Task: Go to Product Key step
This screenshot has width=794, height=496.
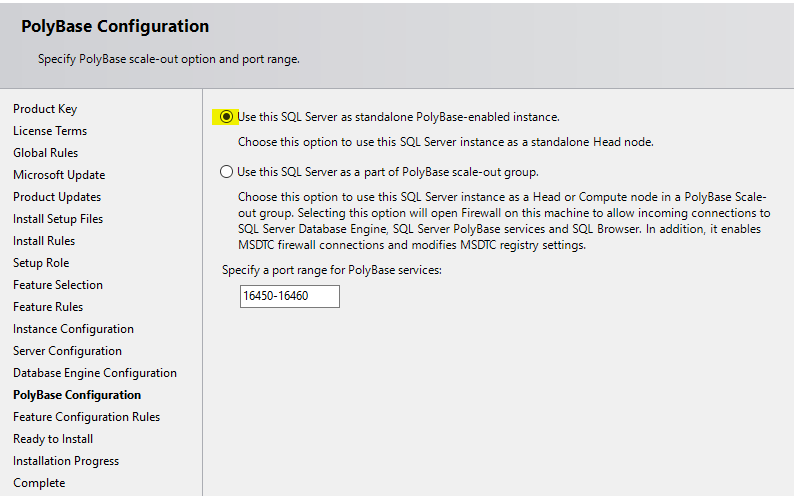Action: click(x=45, y=109)
